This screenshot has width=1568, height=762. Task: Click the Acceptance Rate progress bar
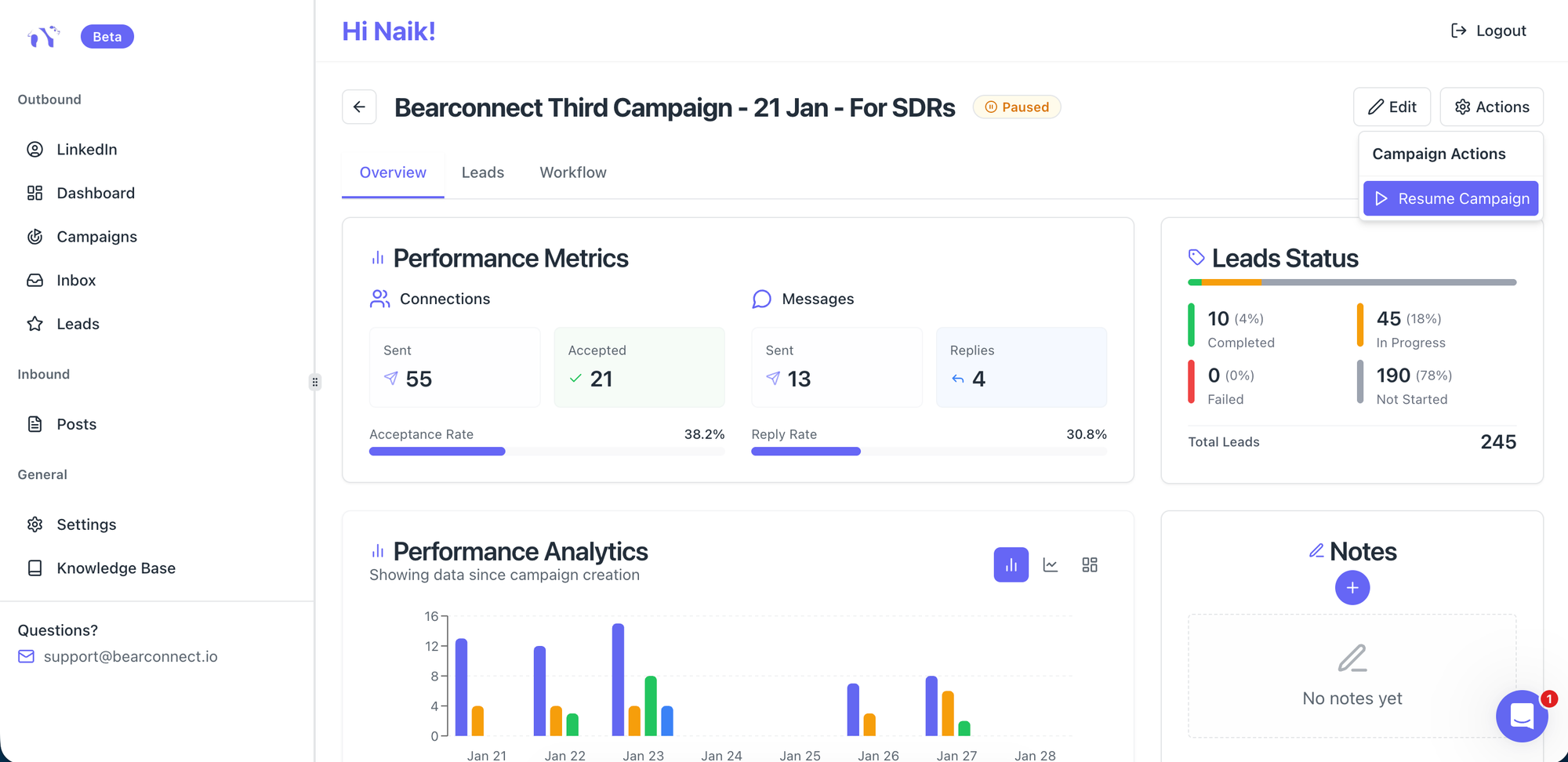[x=546, y=452]
